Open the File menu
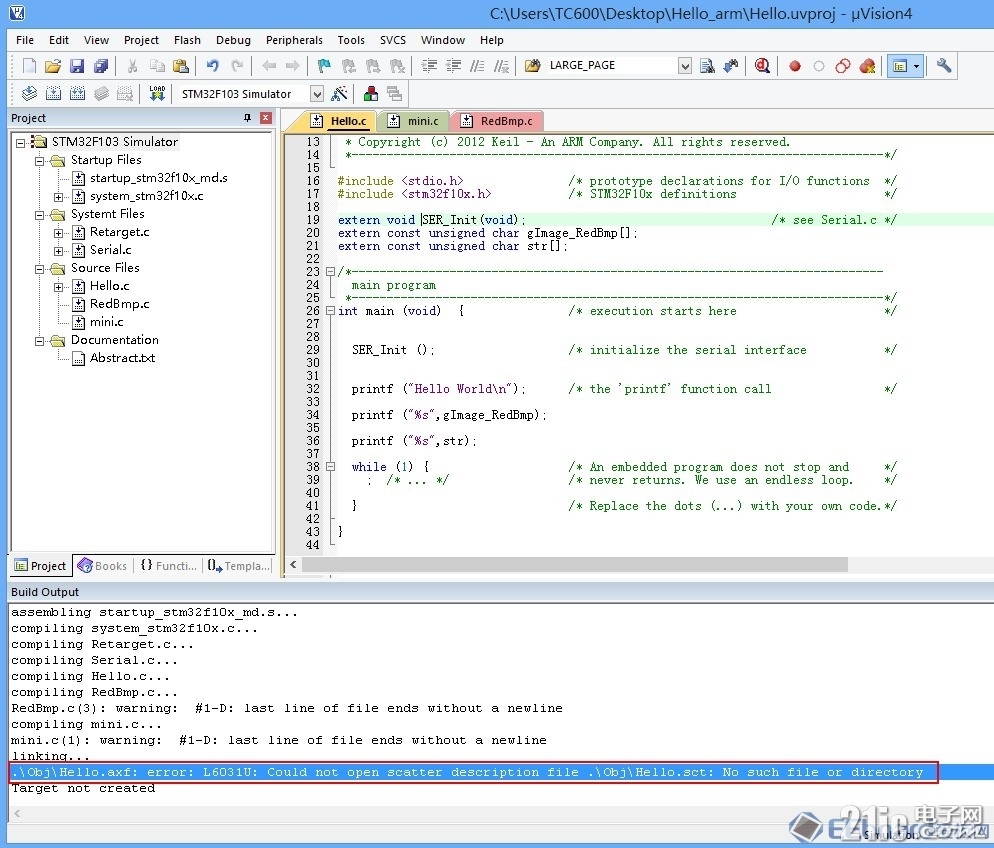The height and width of the screenshot is (848, 994). 25,40
